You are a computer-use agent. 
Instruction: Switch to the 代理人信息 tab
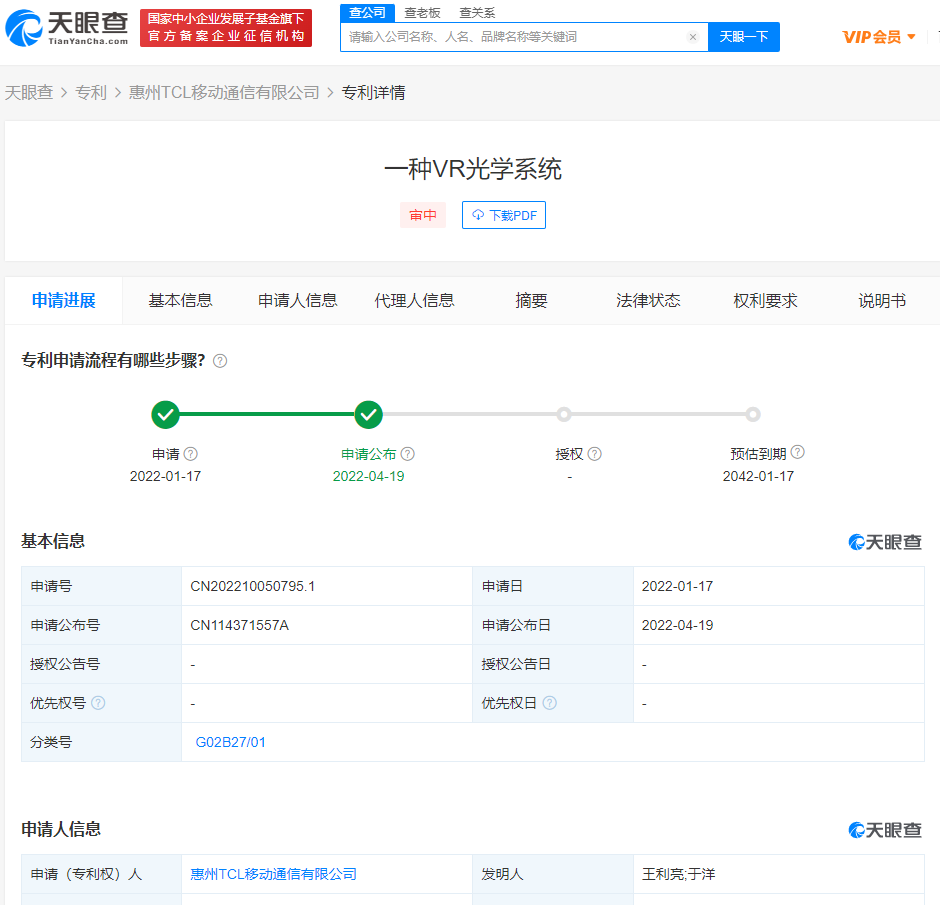414,300
